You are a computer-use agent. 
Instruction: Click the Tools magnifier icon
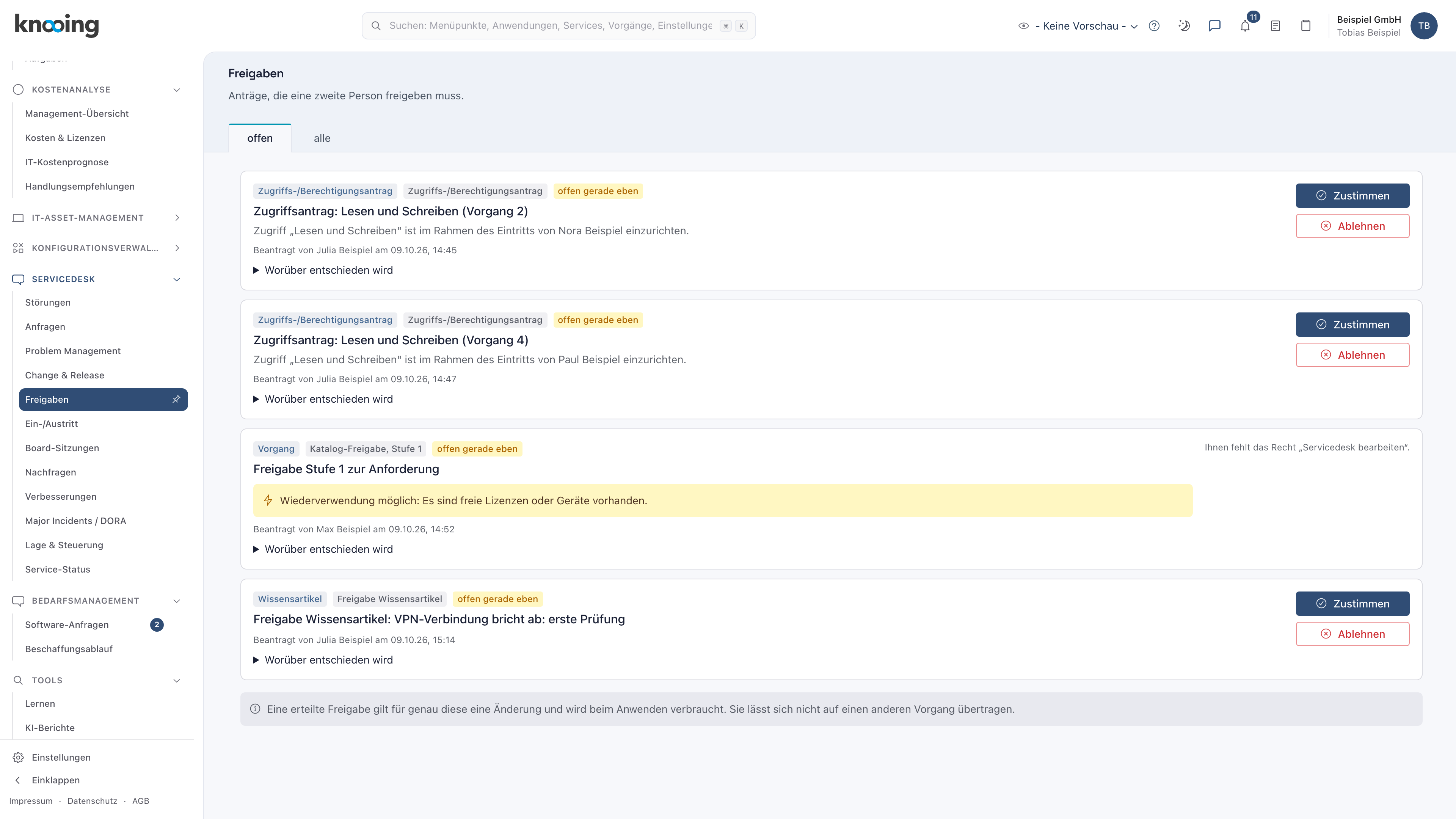pyautogui.click(x=18, y=680)
